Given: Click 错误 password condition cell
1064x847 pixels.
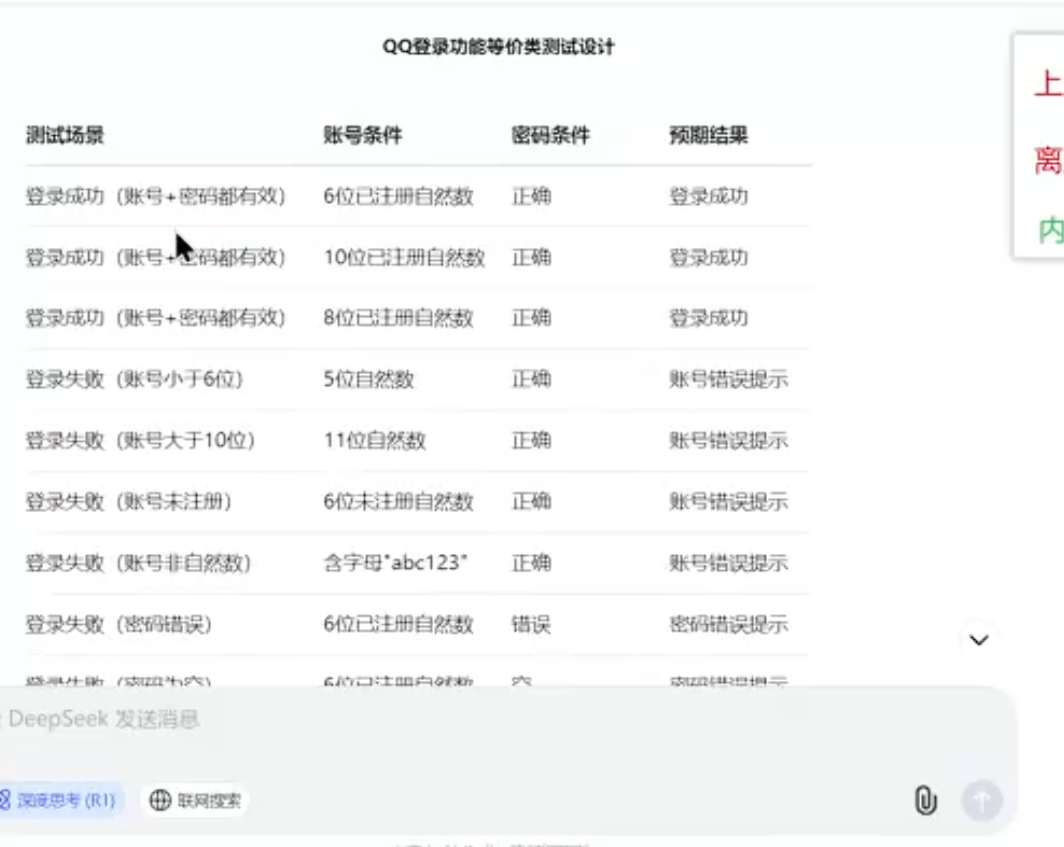Looking at the screenshot, I should coord(531,624).
